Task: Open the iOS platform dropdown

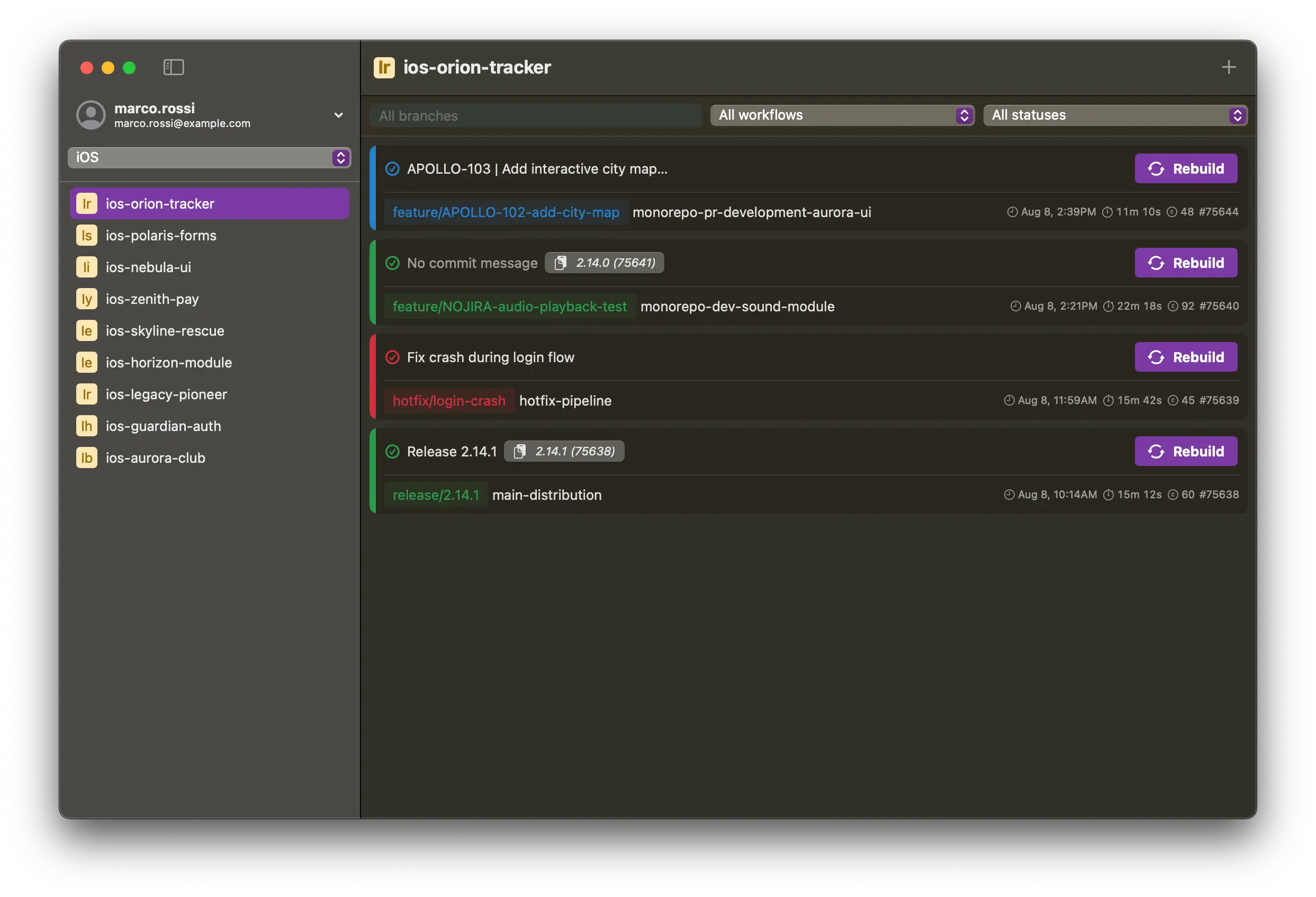Action: (209, 157)
